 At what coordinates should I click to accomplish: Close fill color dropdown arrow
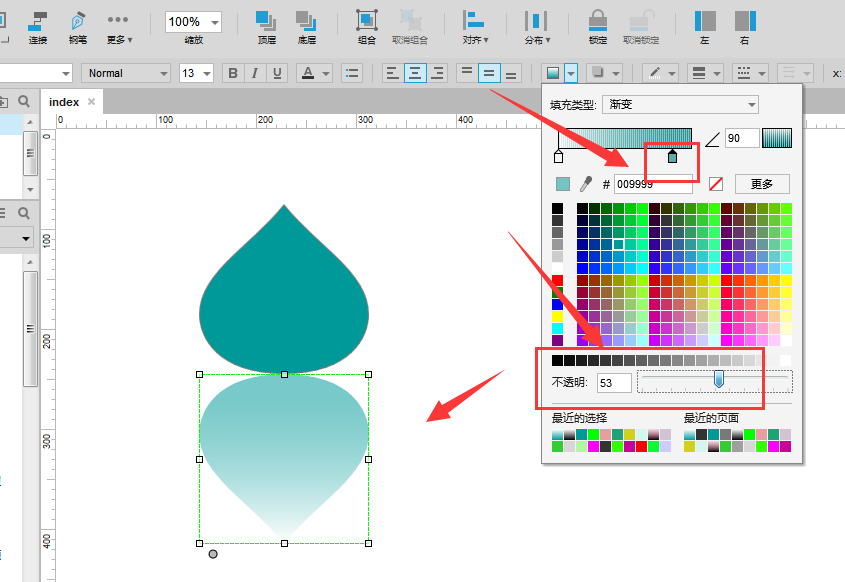tap(571, 73)
